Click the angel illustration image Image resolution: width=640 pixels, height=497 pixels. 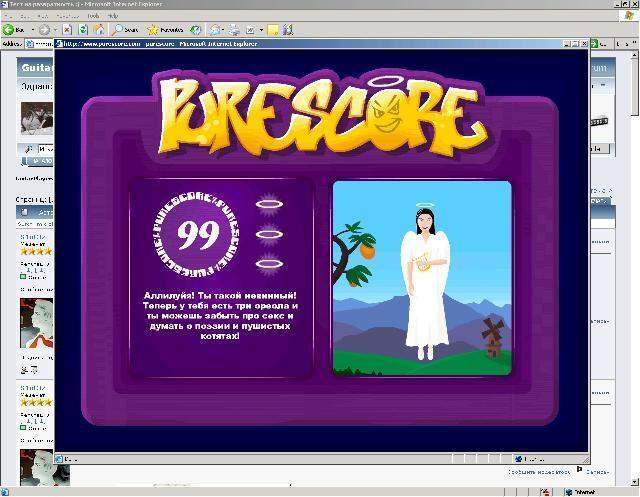tap(422, 278)
